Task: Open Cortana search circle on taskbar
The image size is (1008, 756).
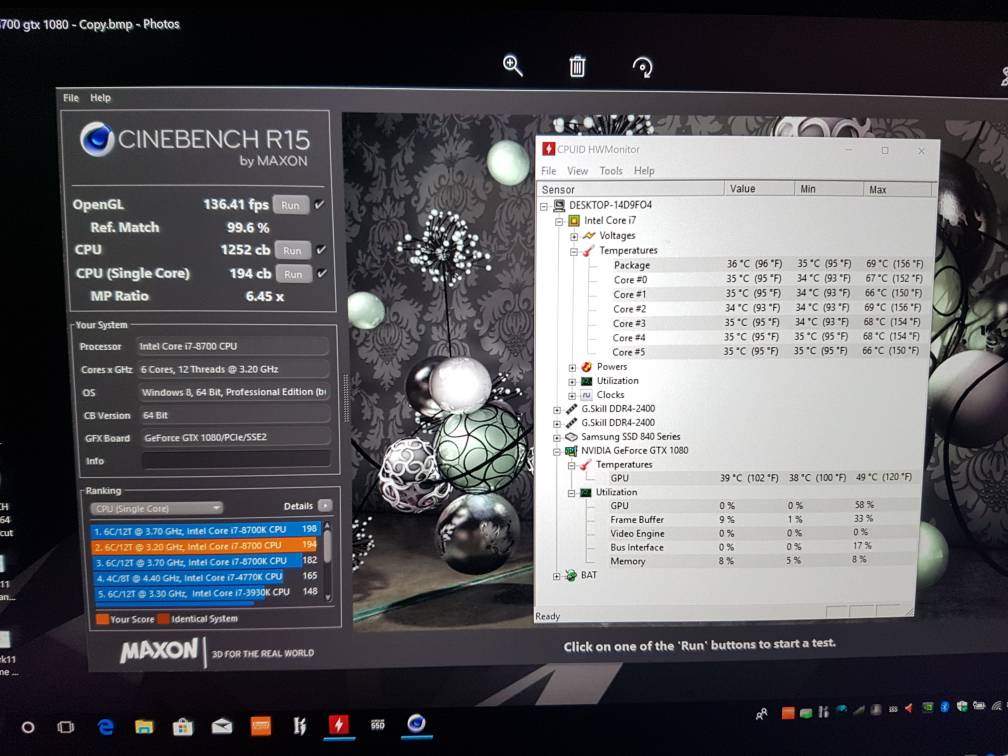Action: [28, 727]
